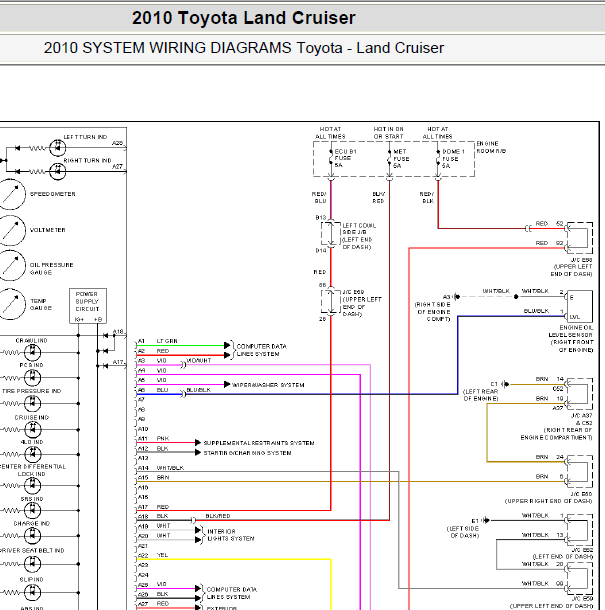Click the RED/BLU wire label under ECU B1 fuse
The height and width of the screenshot is (610, 605).
coord(319,198)
